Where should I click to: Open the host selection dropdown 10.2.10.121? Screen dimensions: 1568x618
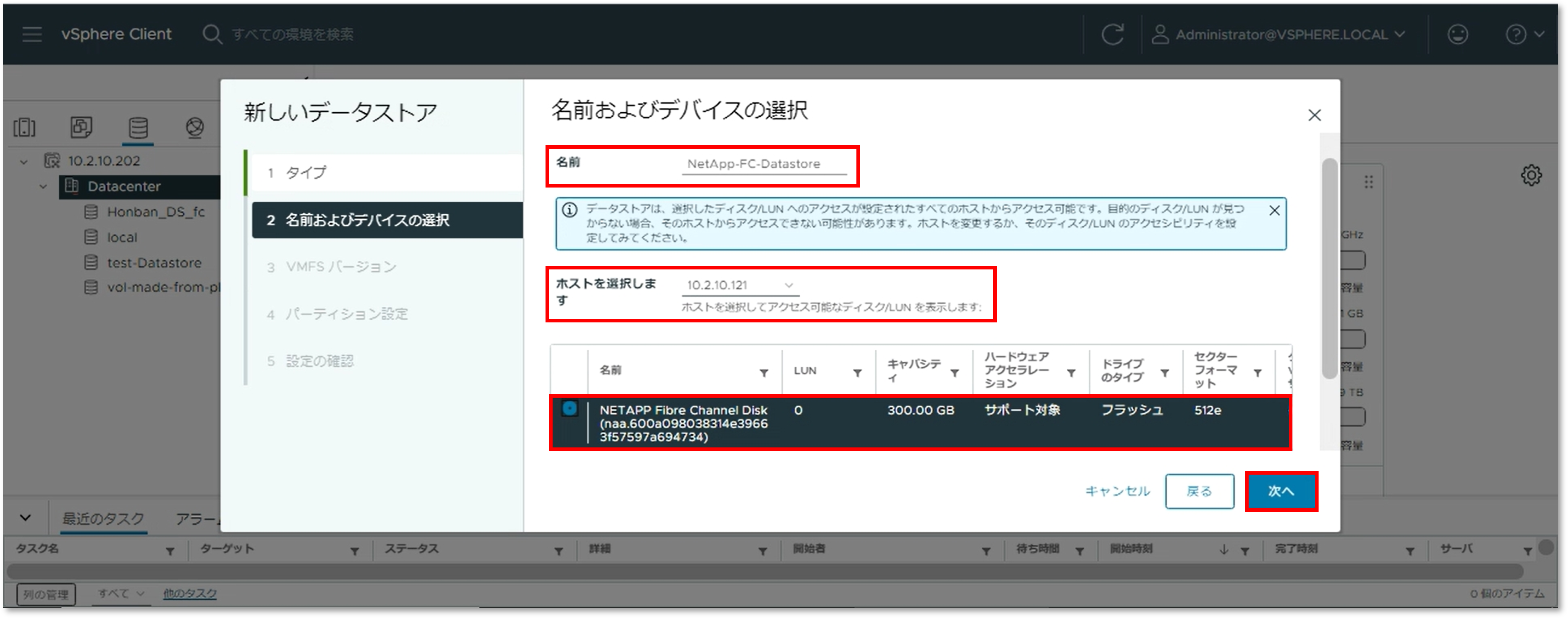coord(740,285)
